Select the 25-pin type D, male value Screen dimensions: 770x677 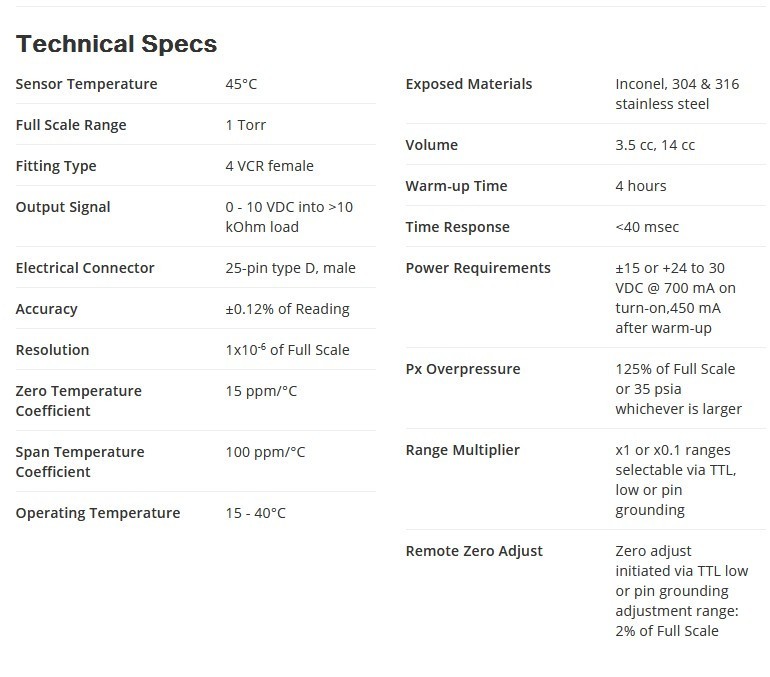click(290, 268)
